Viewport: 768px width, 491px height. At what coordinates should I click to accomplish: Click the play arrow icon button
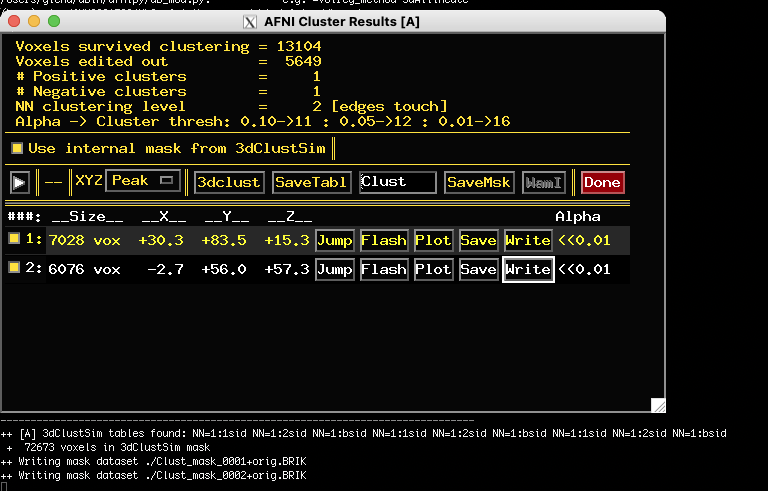coord(20,183)
